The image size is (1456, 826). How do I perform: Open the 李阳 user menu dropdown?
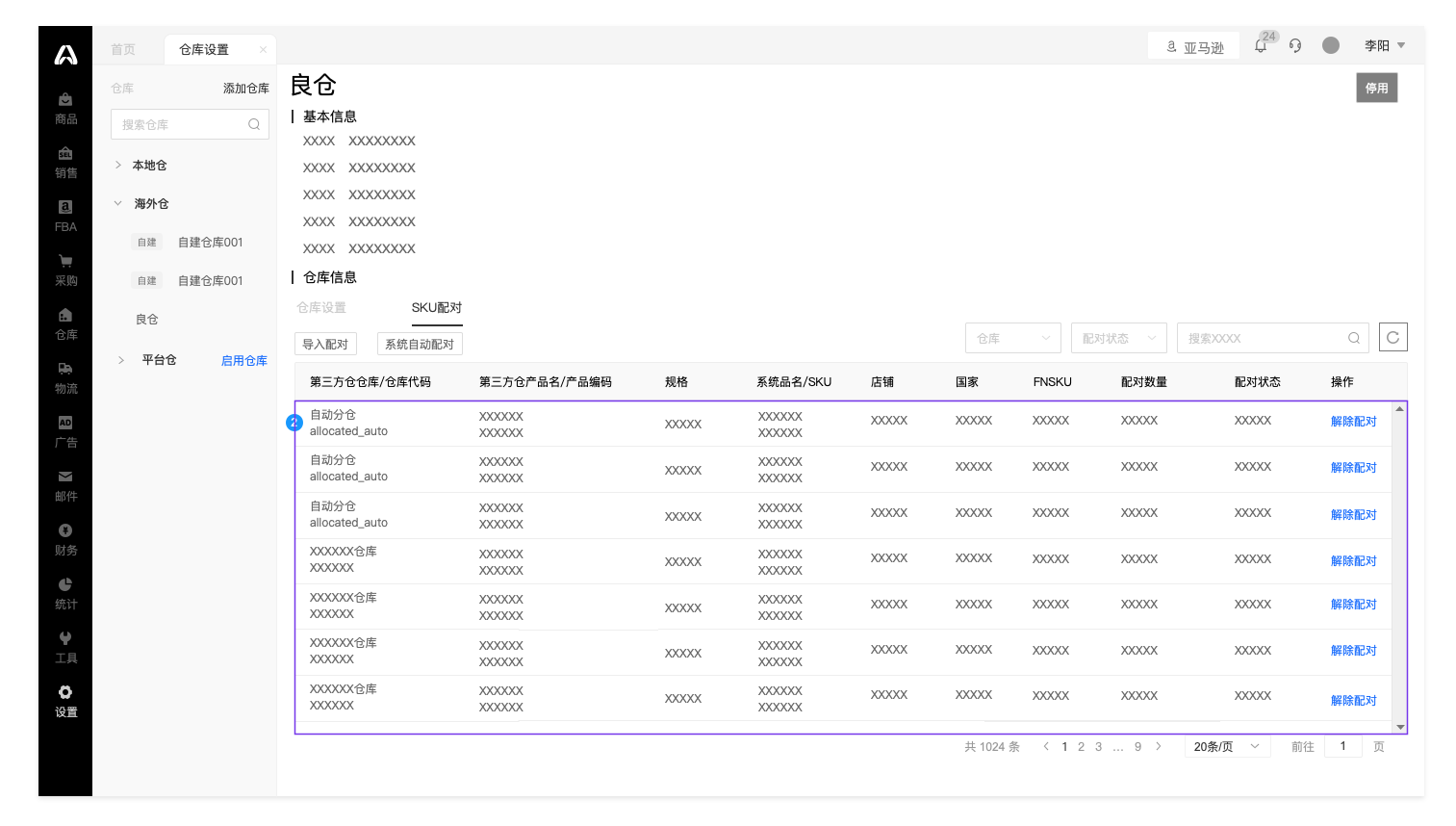pyautogui.click(x=1385, y=45)
